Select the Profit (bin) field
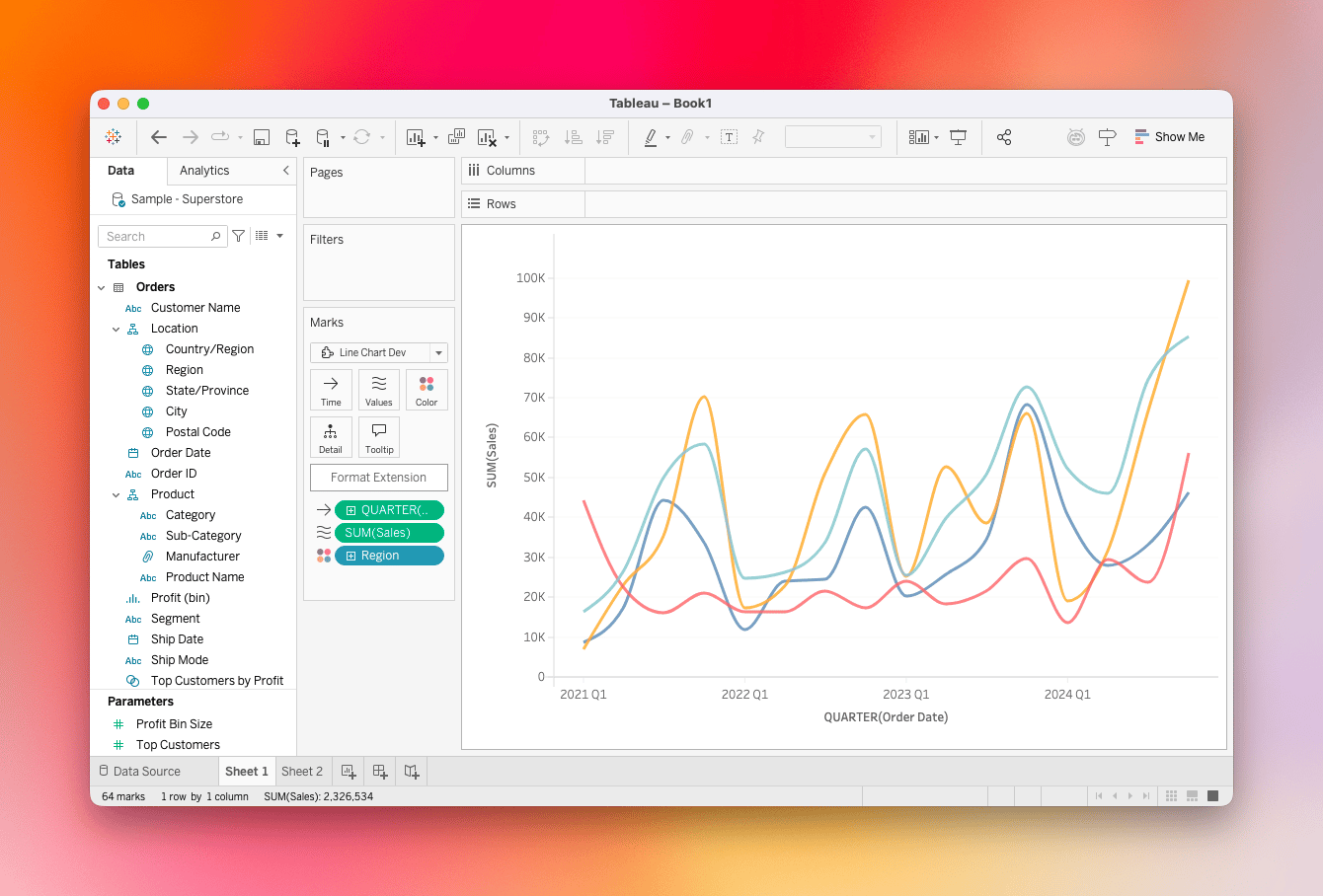1323x896 pixels. coord(181,598)
